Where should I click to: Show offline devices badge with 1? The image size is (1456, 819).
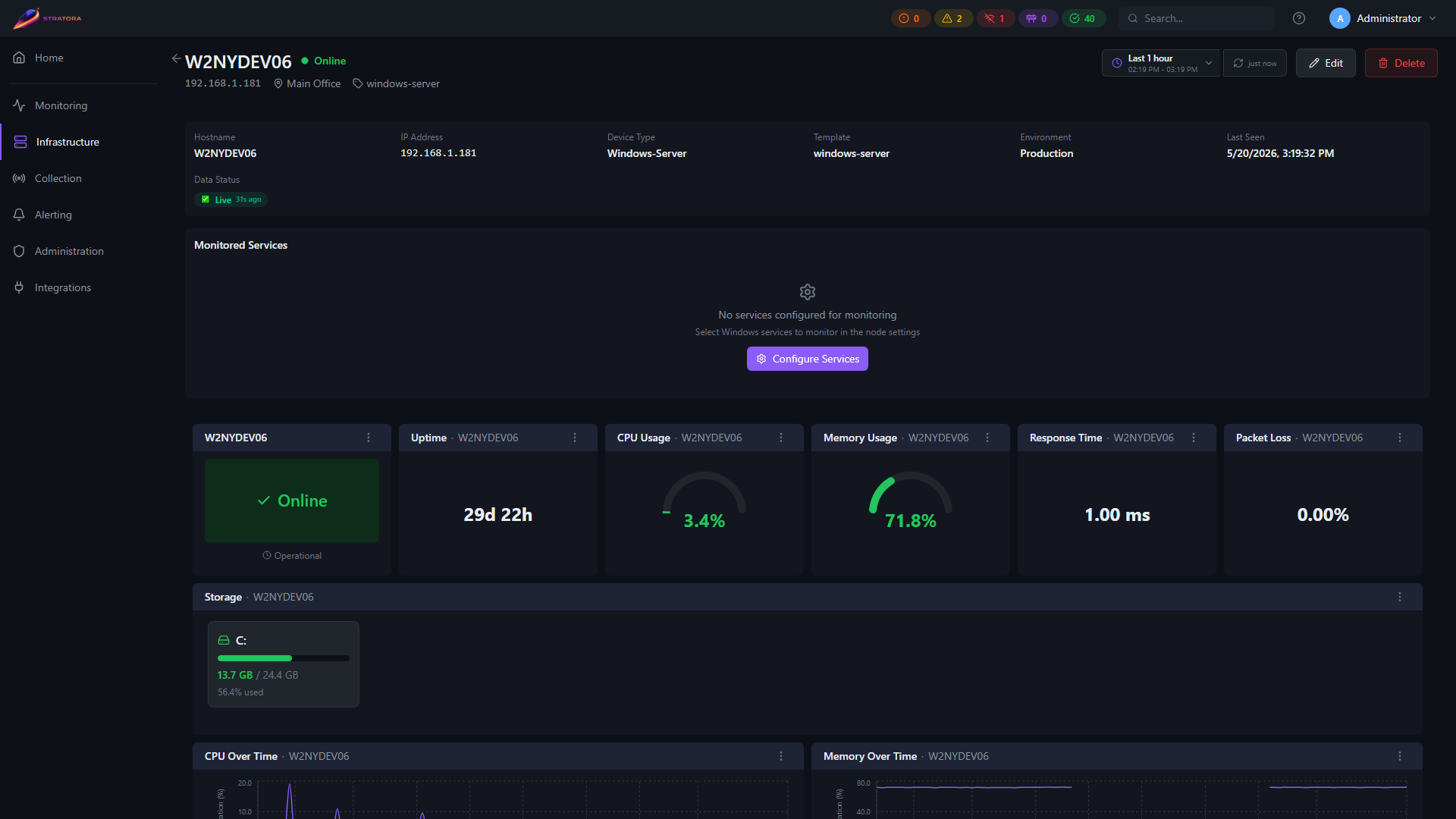click(995, 18)
